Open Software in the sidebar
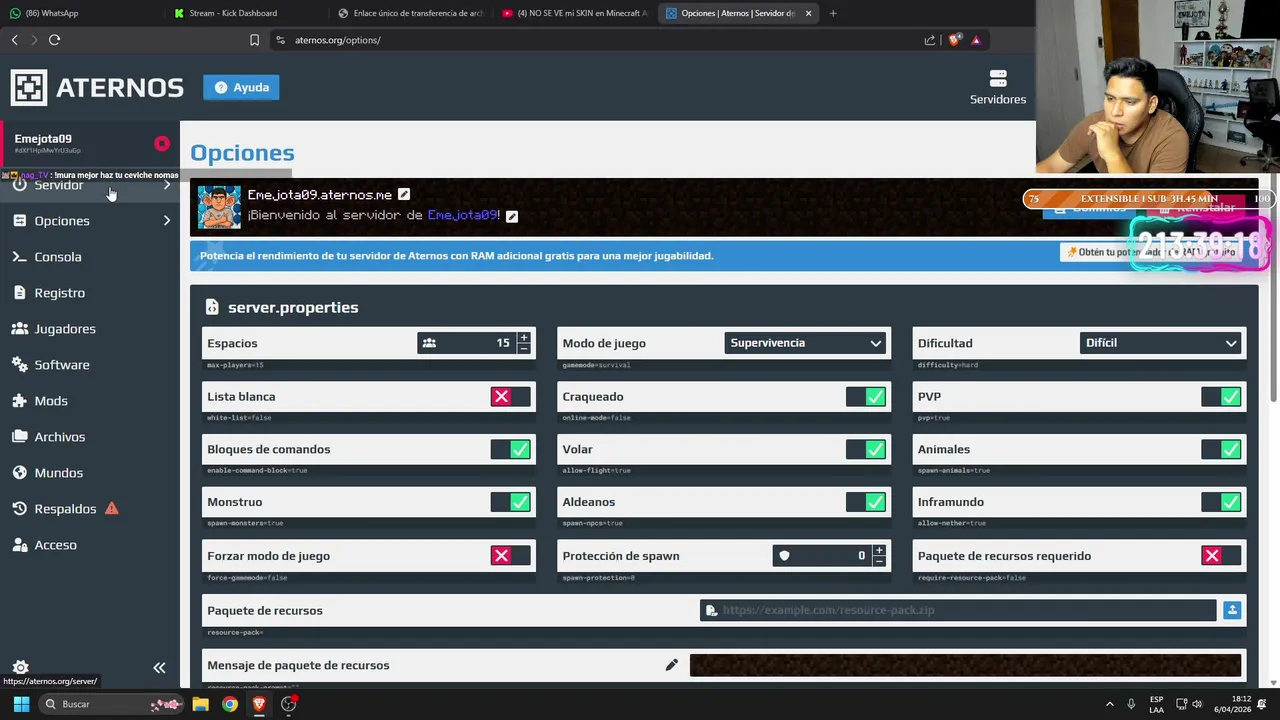The height and width of the screenshot is (720, 1280). (x=62, y=365)
